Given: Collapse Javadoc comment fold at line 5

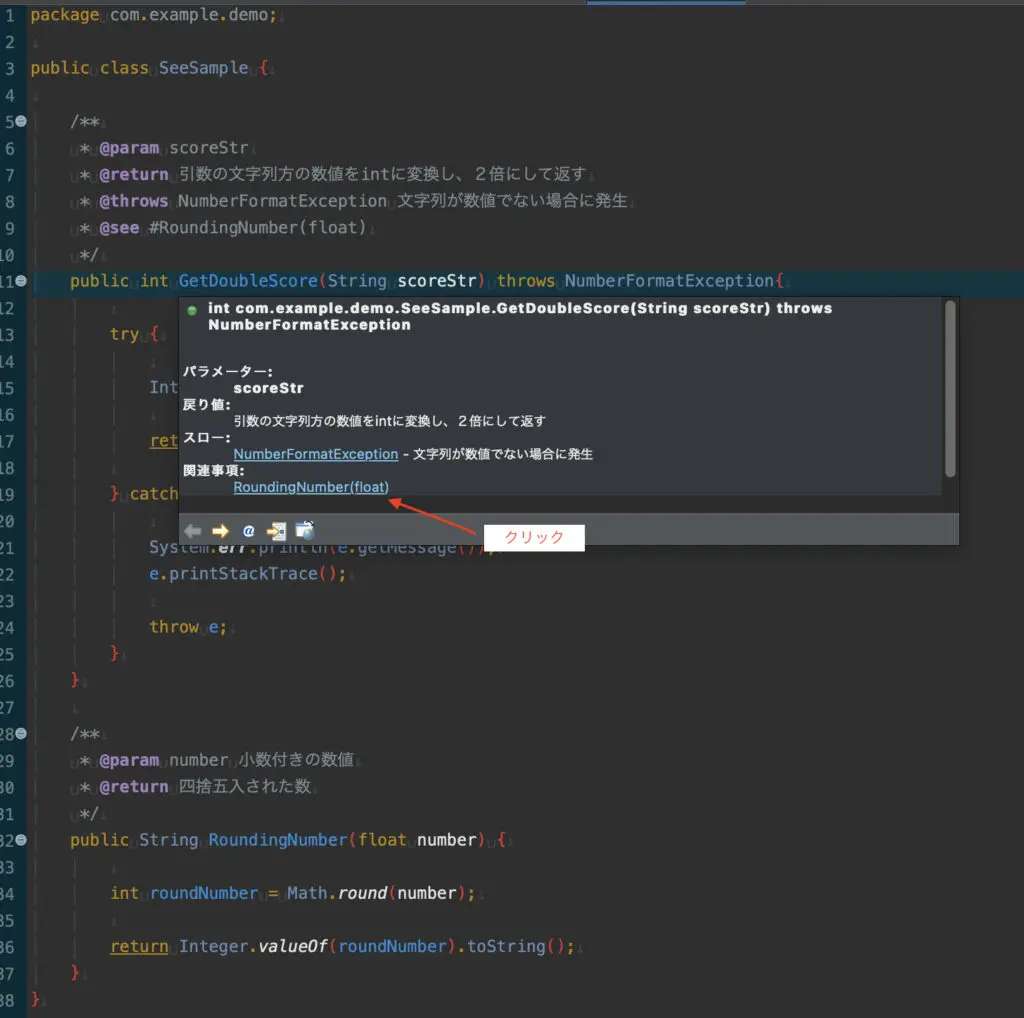Looking at the screenshot, I should coord(21,121).
